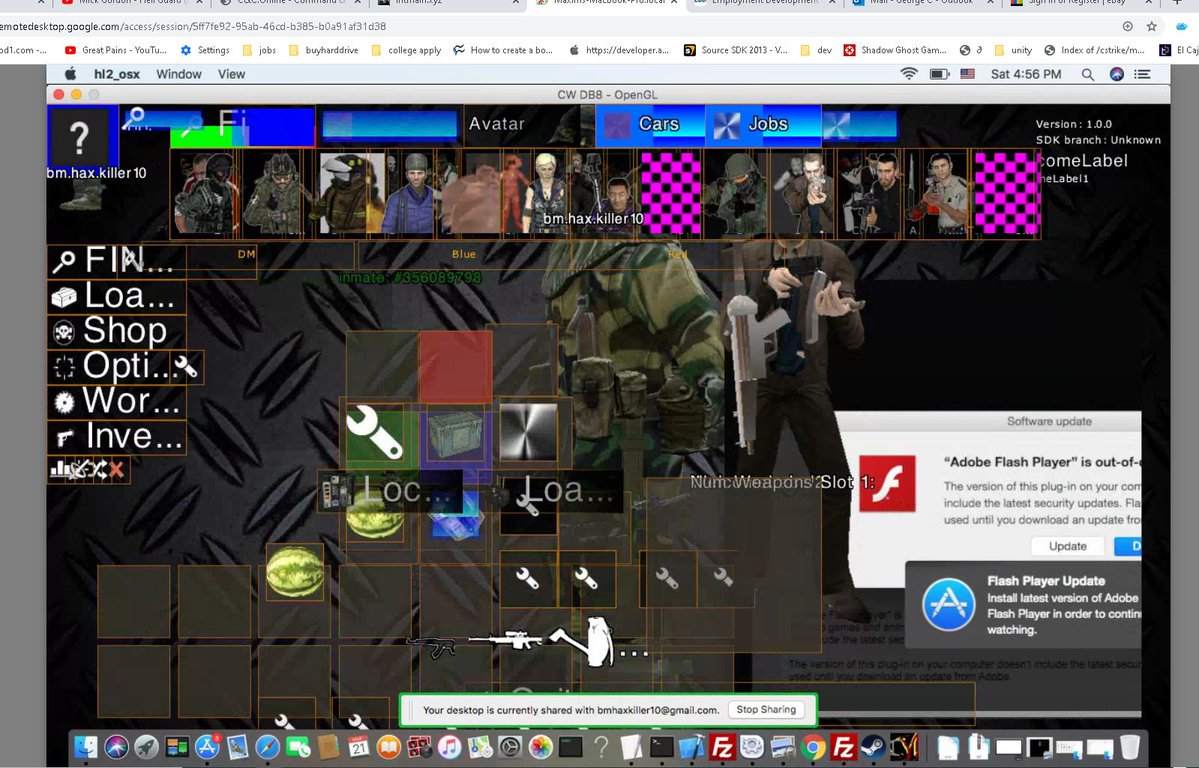Select the Red team label
1199x768 pixels.
[x=677, y=254]
